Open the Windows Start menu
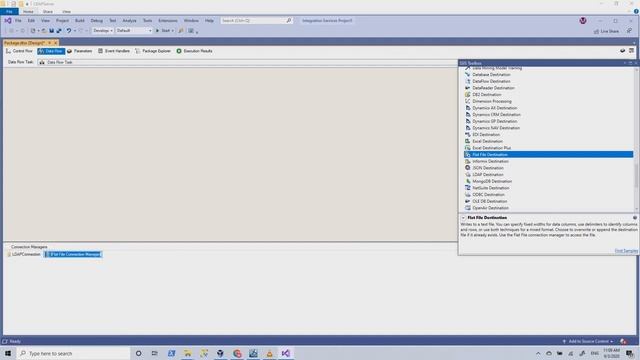The width and height of the screenshot is (640, 360). 8,353
